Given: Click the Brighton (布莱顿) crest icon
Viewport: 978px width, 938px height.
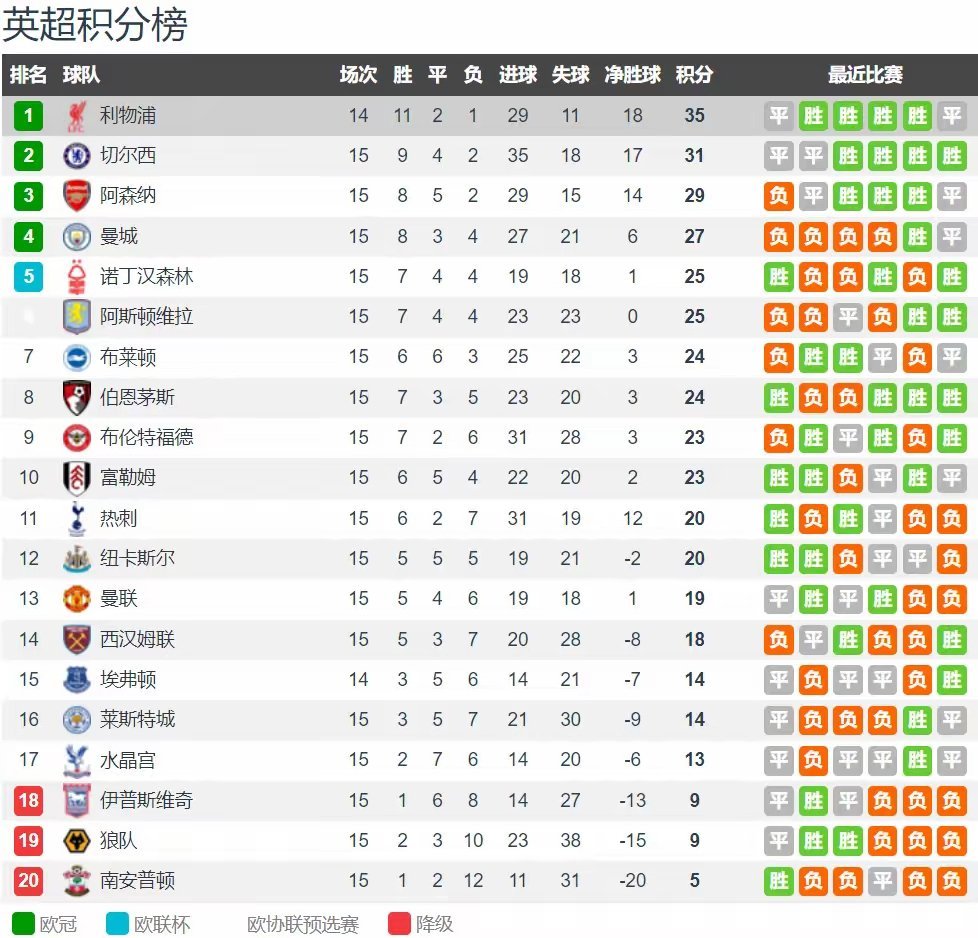Looking at the screenshot, I should coord(77,357).
